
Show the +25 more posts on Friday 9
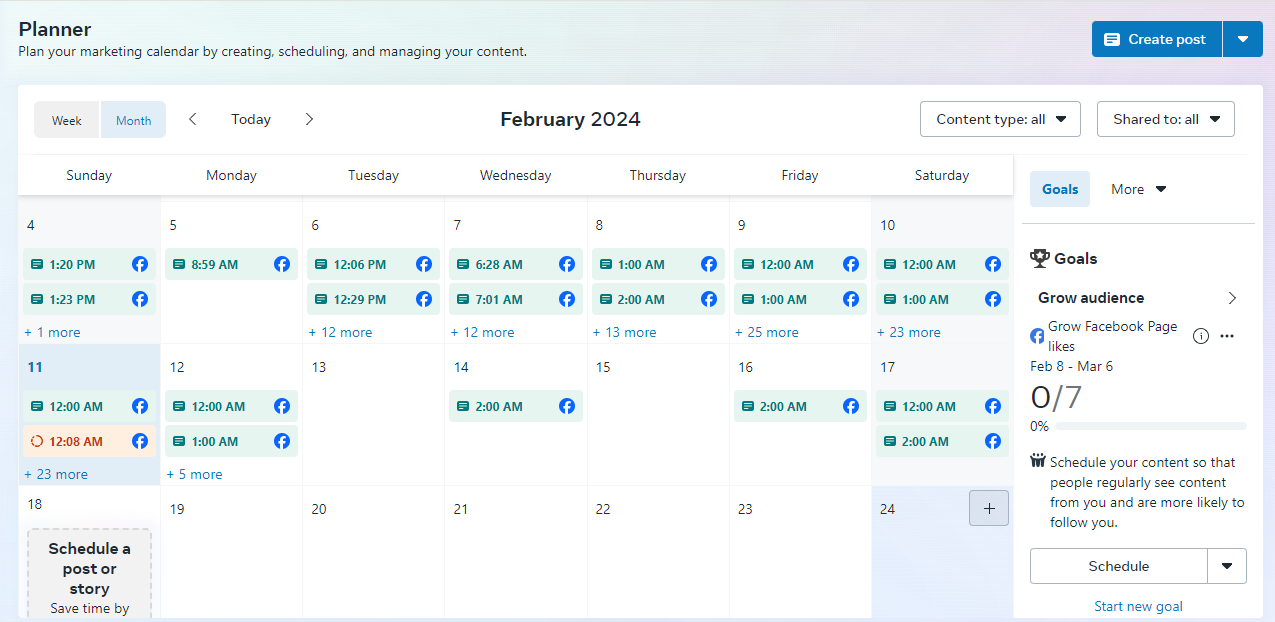click(767, 332)
